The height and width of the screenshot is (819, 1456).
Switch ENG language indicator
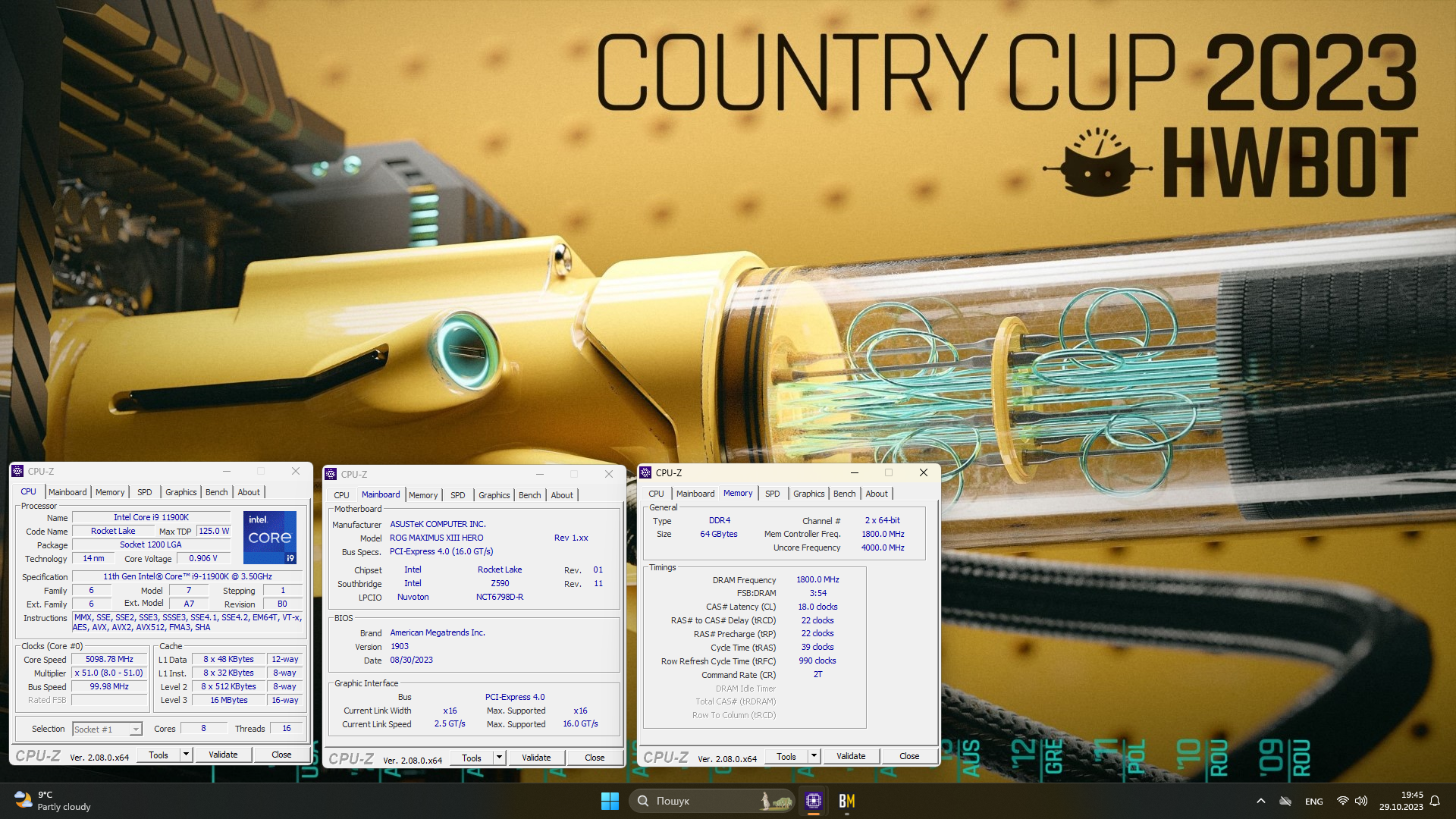point(1313,801)
